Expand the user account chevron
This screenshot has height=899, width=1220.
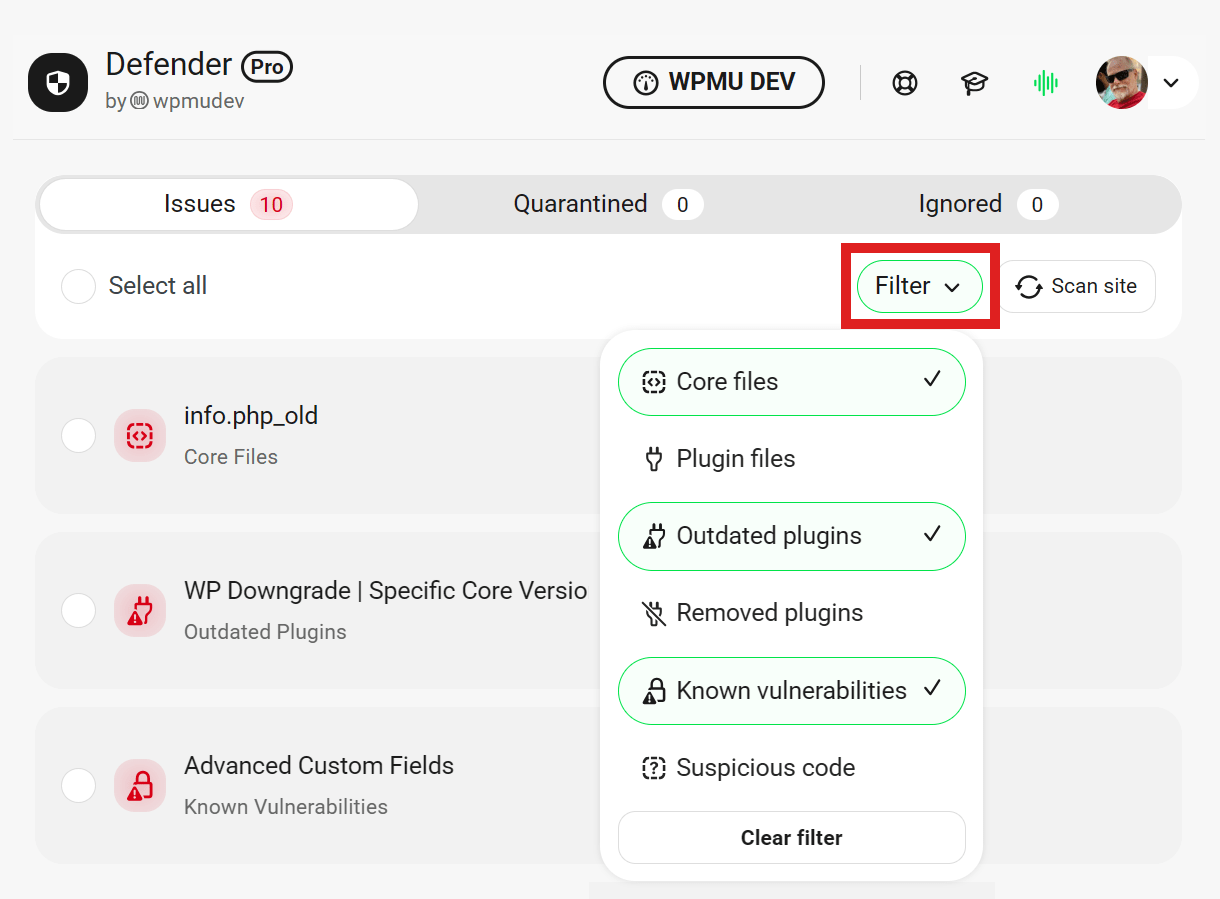point(1171,82)
